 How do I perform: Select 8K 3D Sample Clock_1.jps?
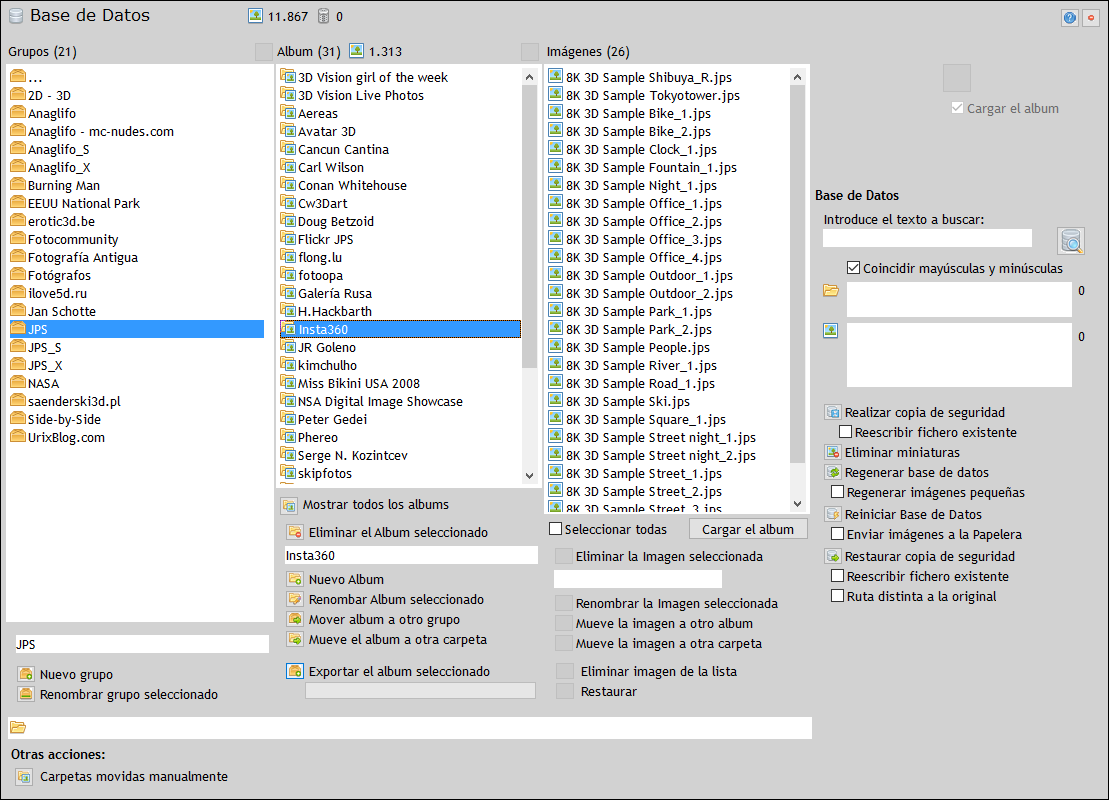pyautogui.click(x=641, y=150)
